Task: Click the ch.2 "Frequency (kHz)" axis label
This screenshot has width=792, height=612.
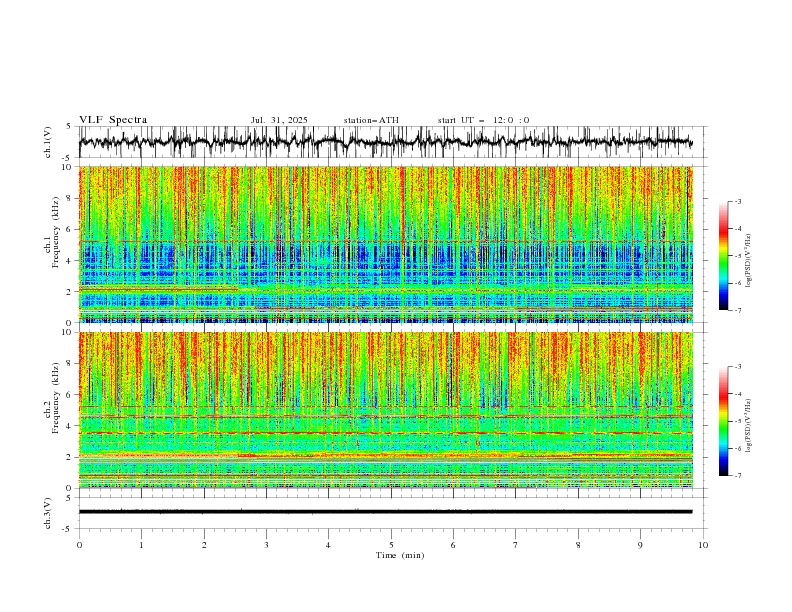Action: [56, 398]
